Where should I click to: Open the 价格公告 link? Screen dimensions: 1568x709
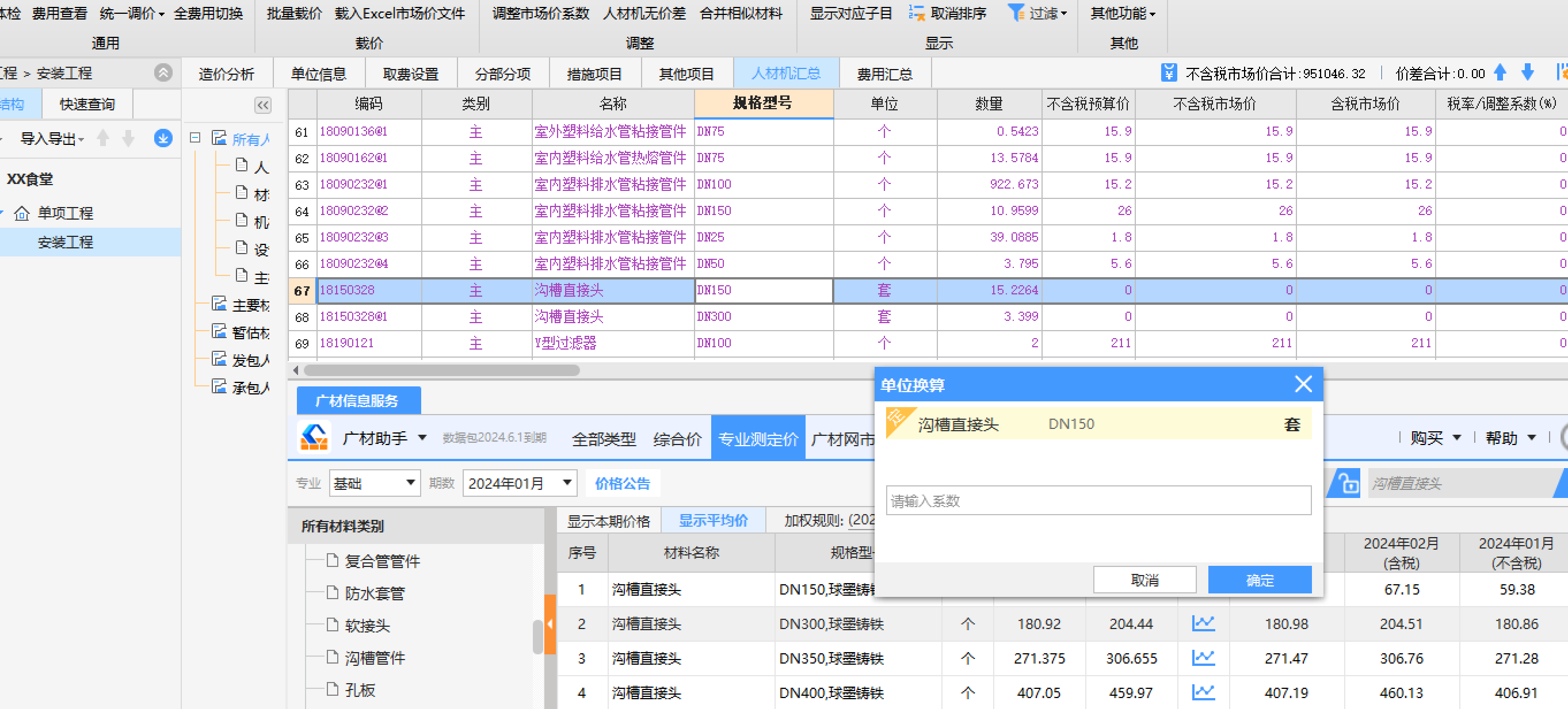(622, 484)
